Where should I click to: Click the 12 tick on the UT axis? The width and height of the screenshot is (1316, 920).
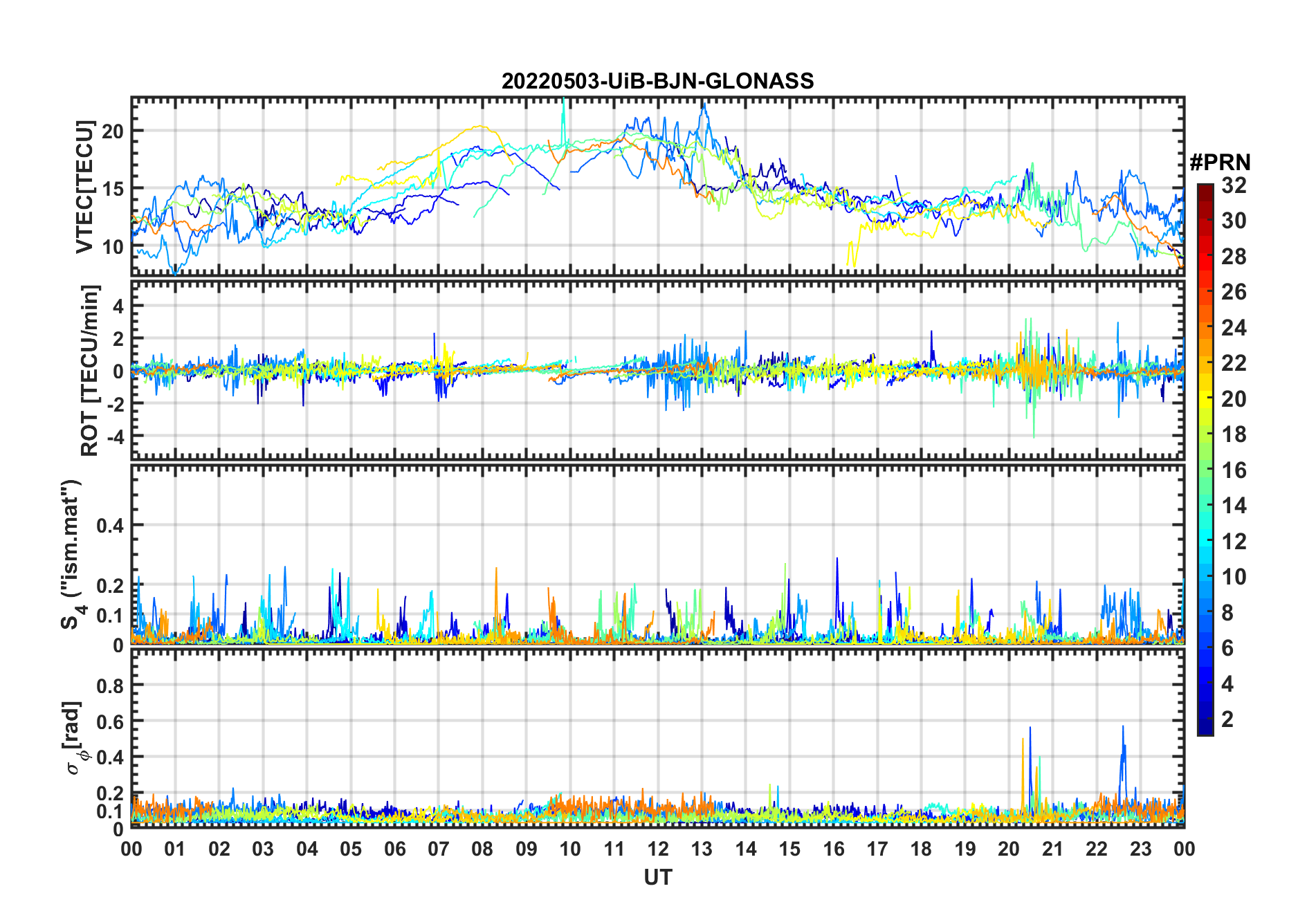point(658,849)
